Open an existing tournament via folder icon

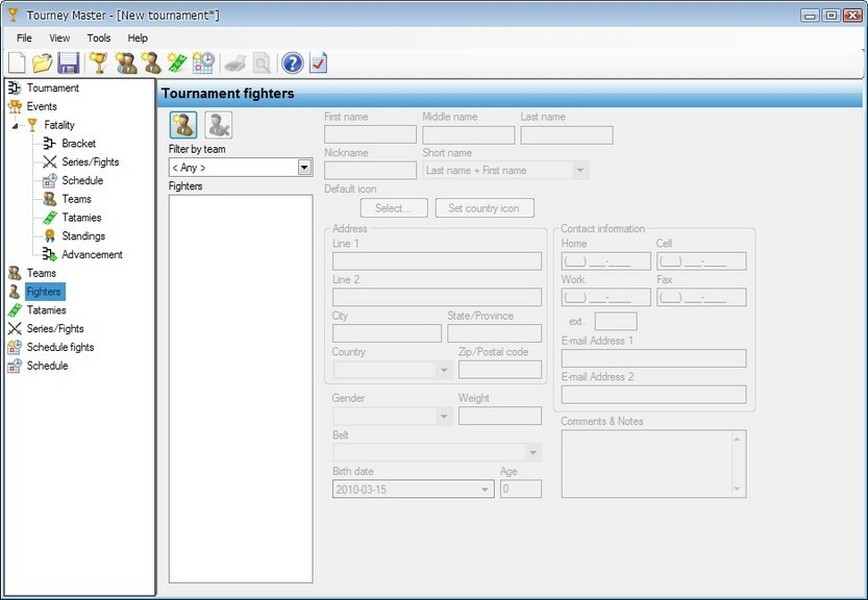coord(42,63)
